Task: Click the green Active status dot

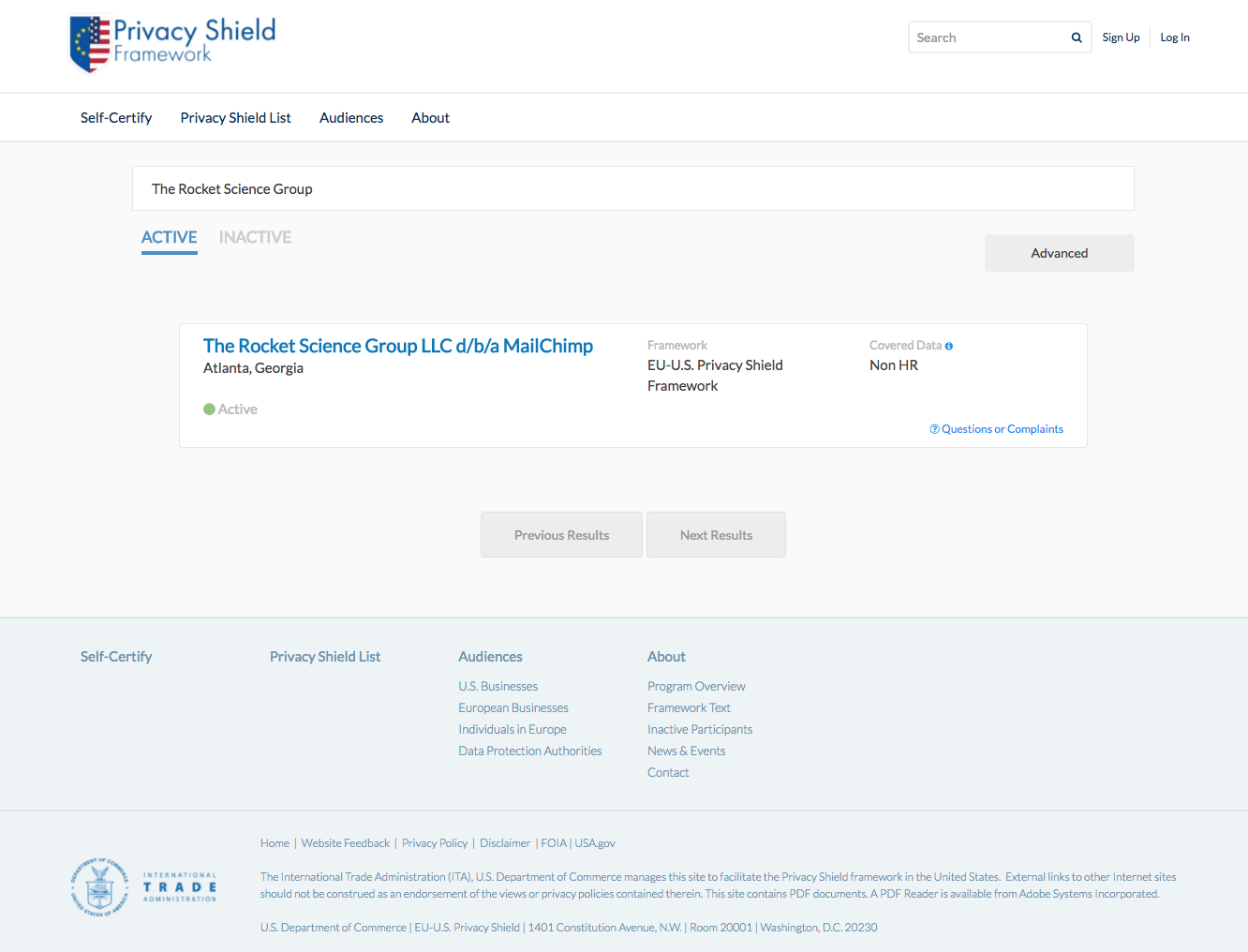Action: [x=209, y=409]
